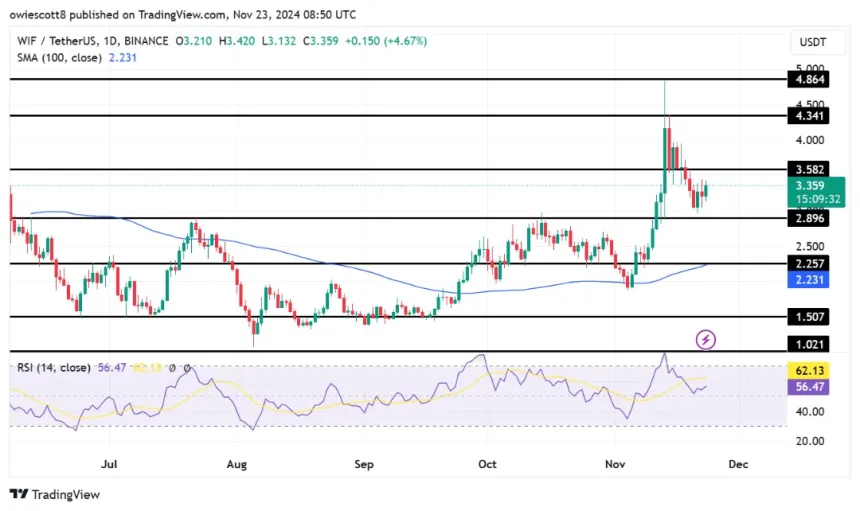
Task: Click the 2.896 support price label
Action: [809, 218]
